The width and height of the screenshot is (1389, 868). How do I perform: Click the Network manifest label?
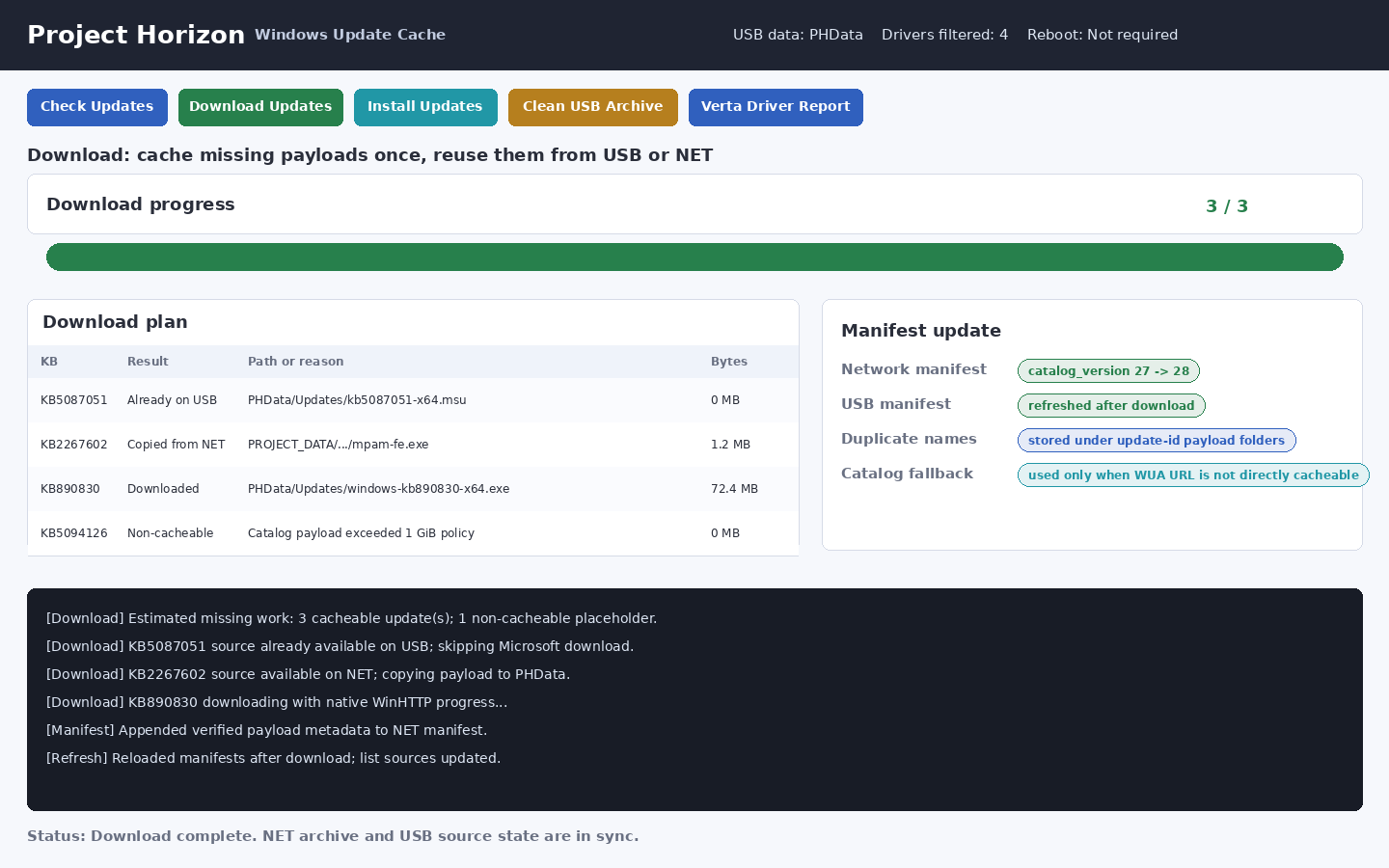[x=913, y=369]
